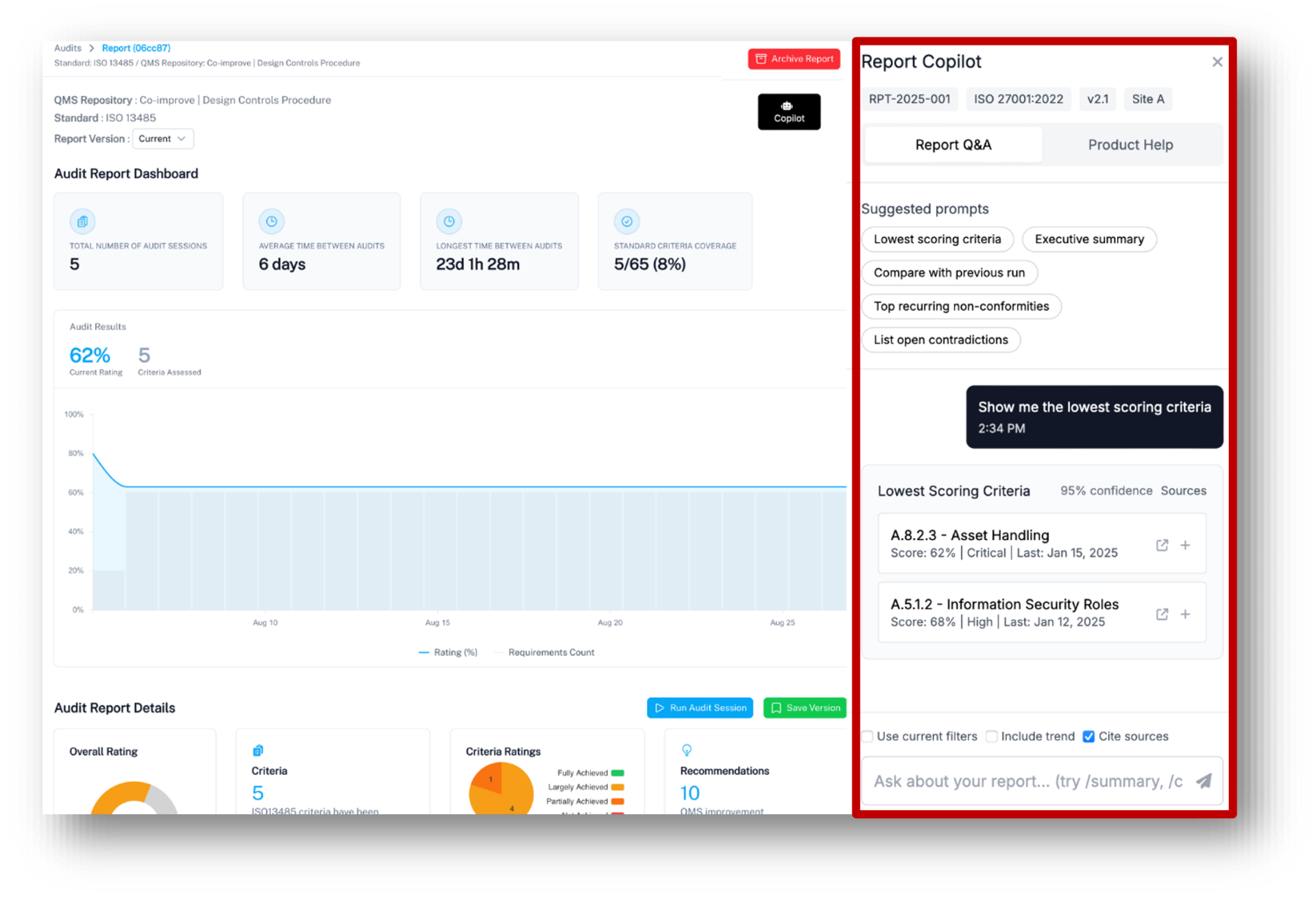
Task: Select the A.8.2.3 - Asset Handling title
Action: pyautogui.click(x=969, y=535)
